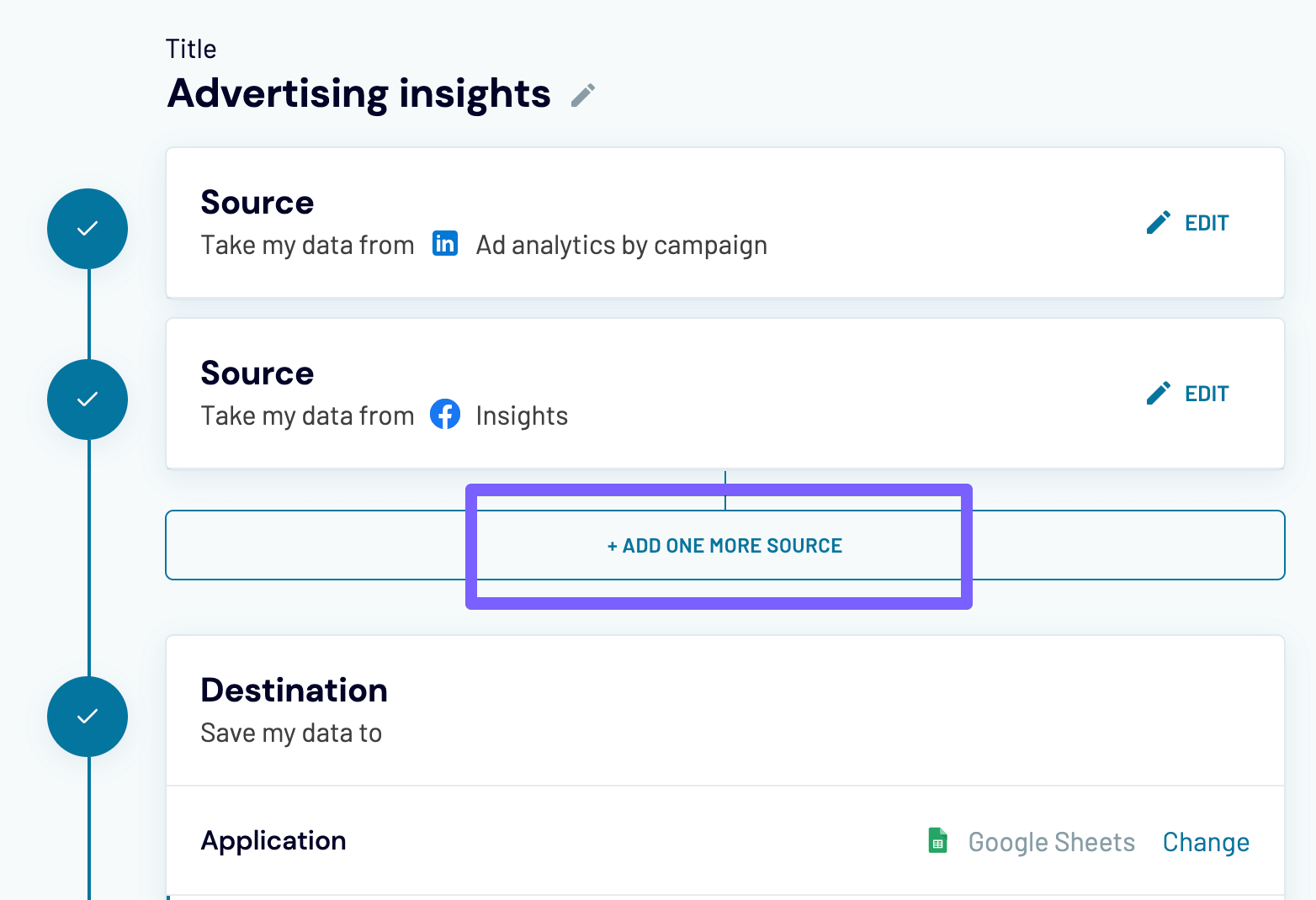Expand the second Source card heading
1316x900 pixels.
257,373
